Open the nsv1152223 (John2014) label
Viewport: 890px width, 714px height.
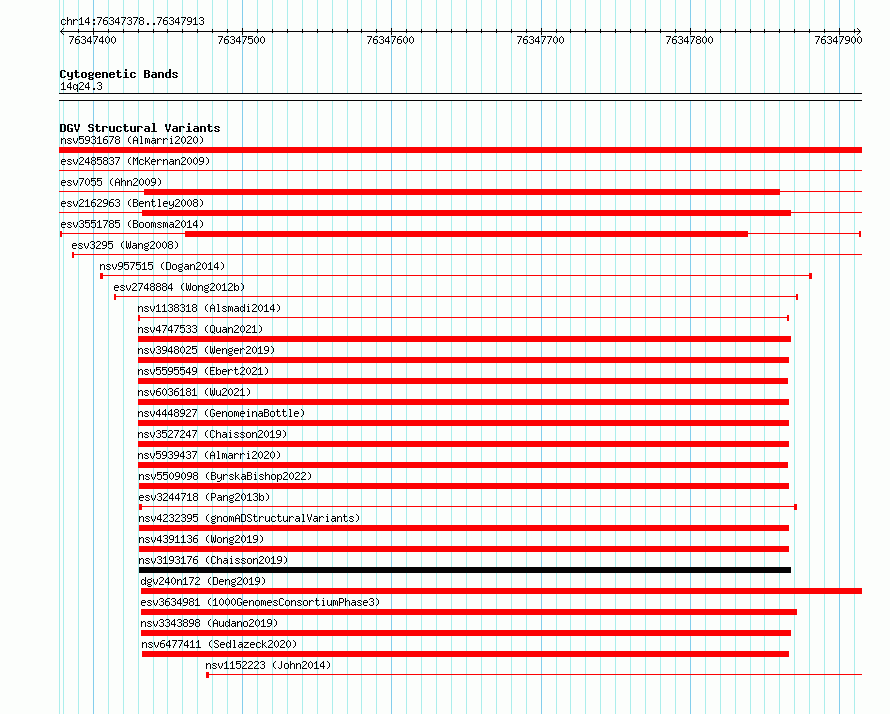(x=268, y=665)
